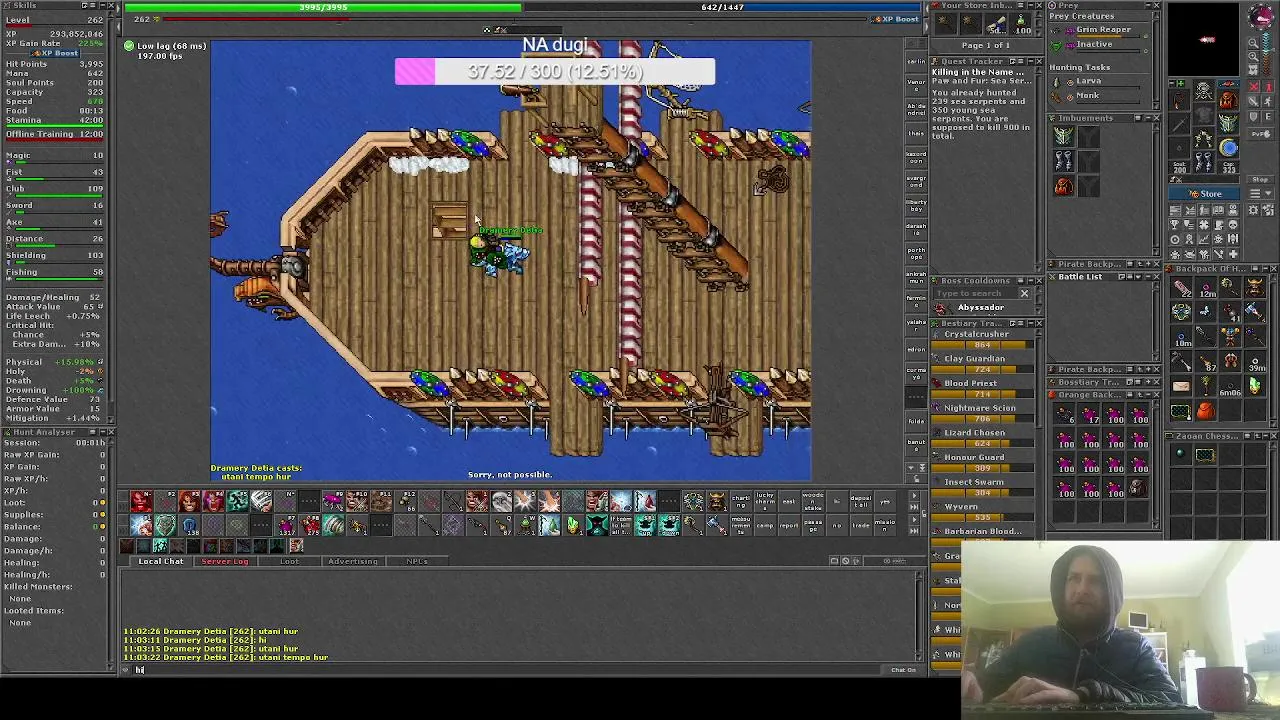This screenshot has width=1280, height=720.
Task: Click the Stop button under the minimap controls
Action: click(x=1260, y=179)
